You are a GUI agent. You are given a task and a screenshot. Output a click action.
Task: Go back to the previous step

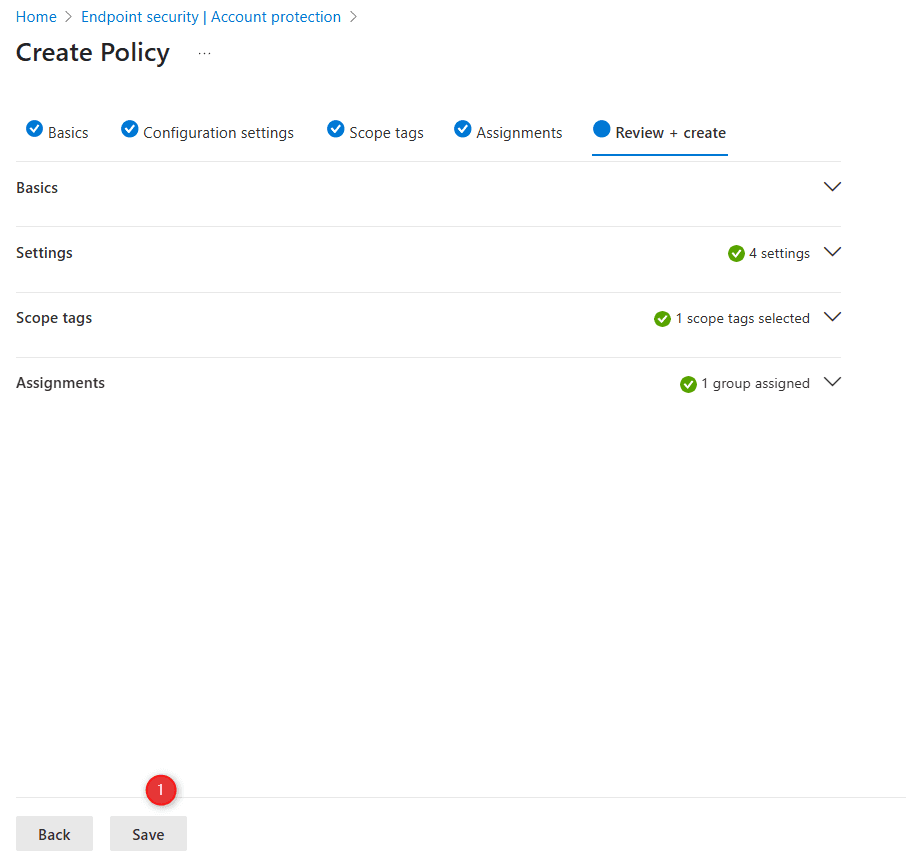coord(54,833)
